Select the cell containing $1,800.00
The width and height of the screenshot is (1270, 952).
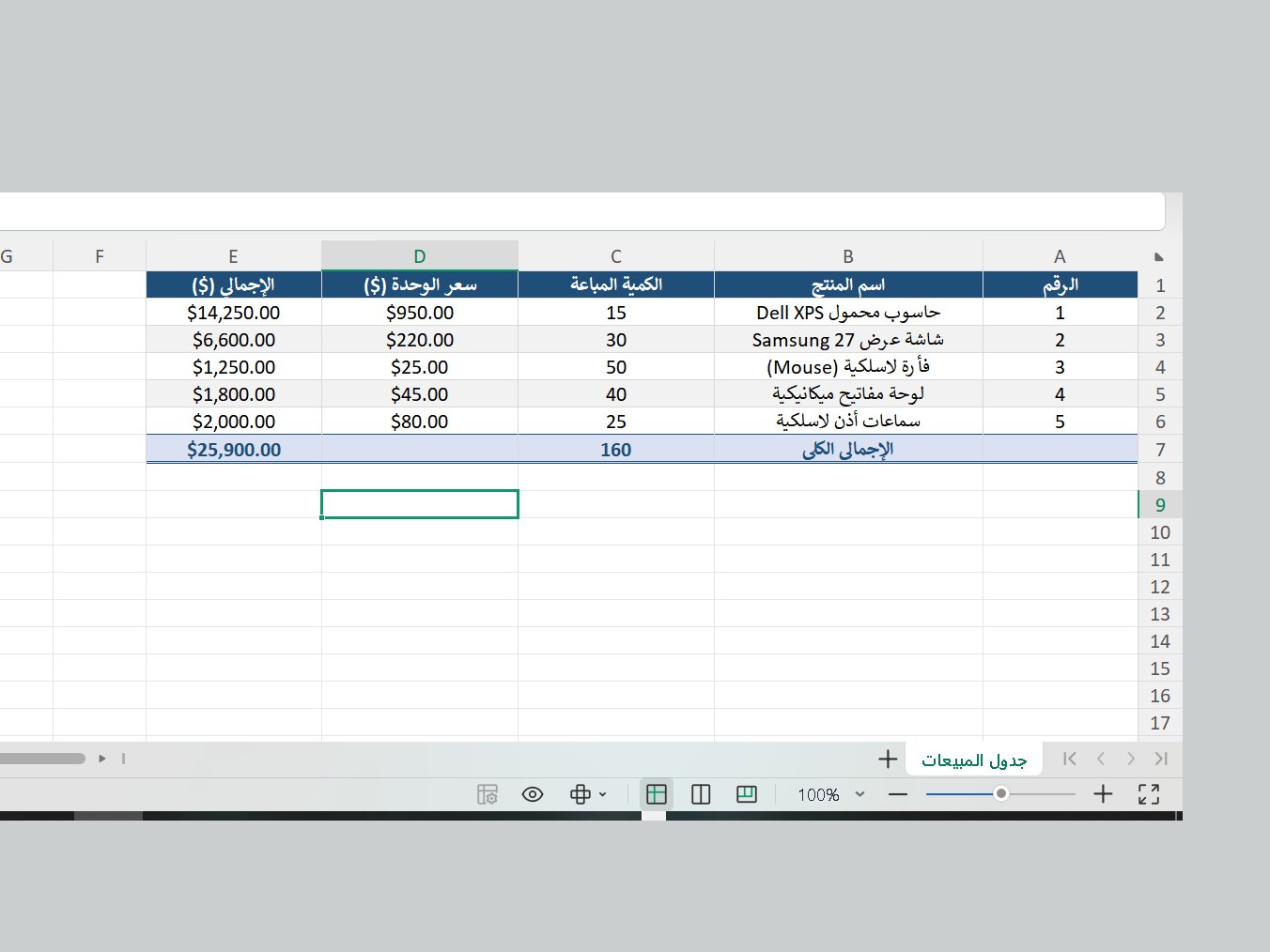point(234,394)
